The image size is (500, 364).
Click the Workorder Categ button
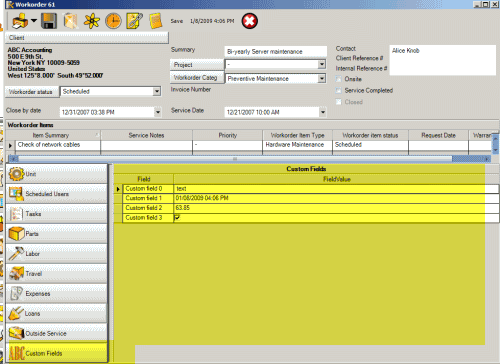pos(197,78)
